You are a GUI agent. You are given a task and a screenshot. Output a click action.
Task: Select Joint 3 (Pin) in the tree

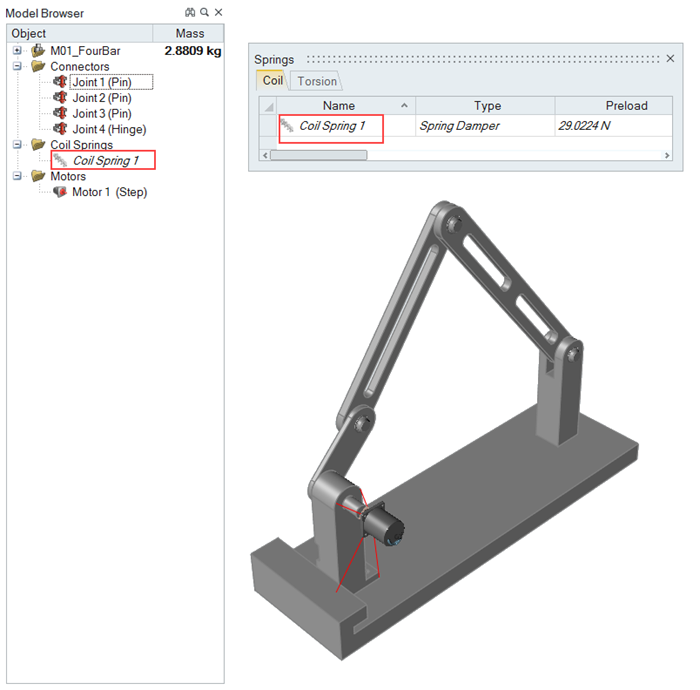point(101,114)
